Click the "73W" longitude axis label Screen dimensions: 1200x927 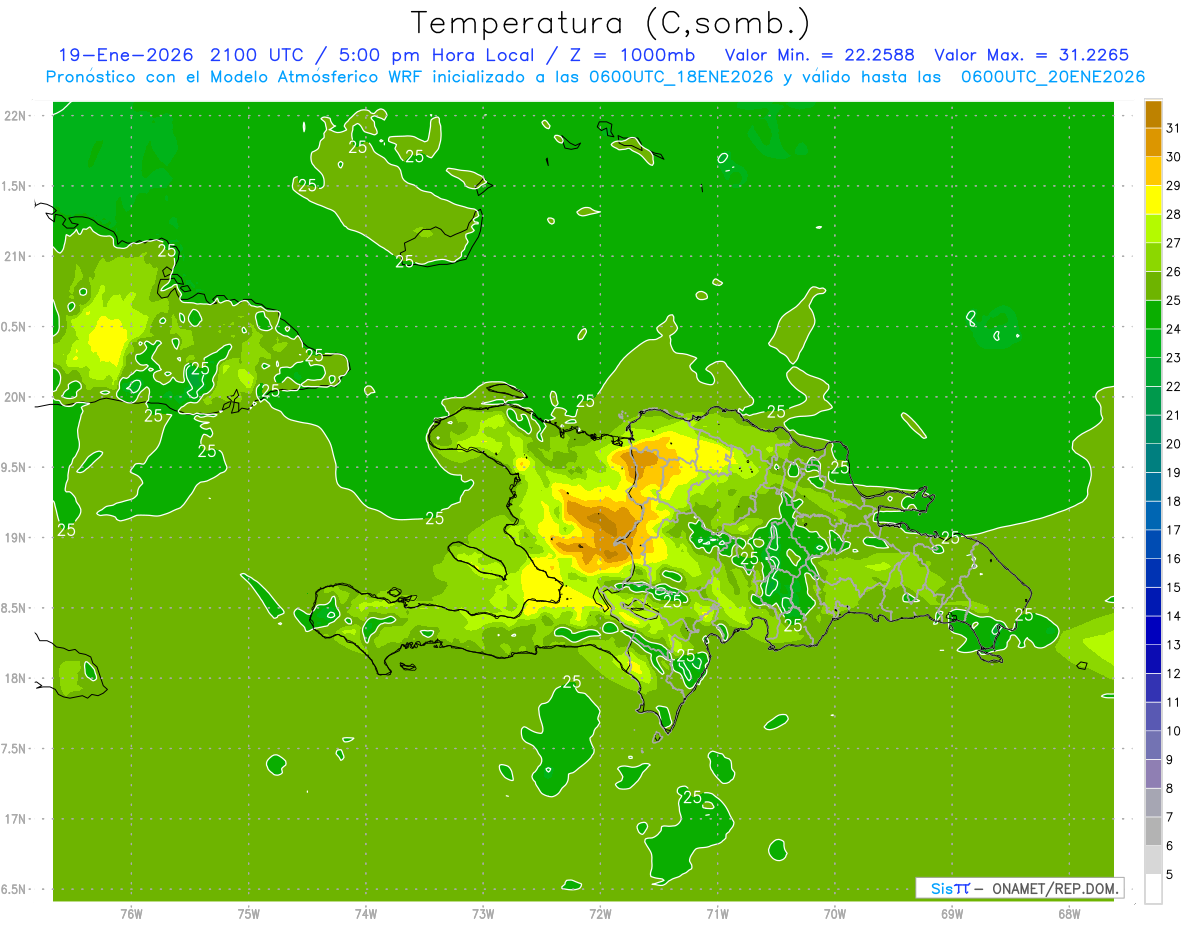pos(483,913)
